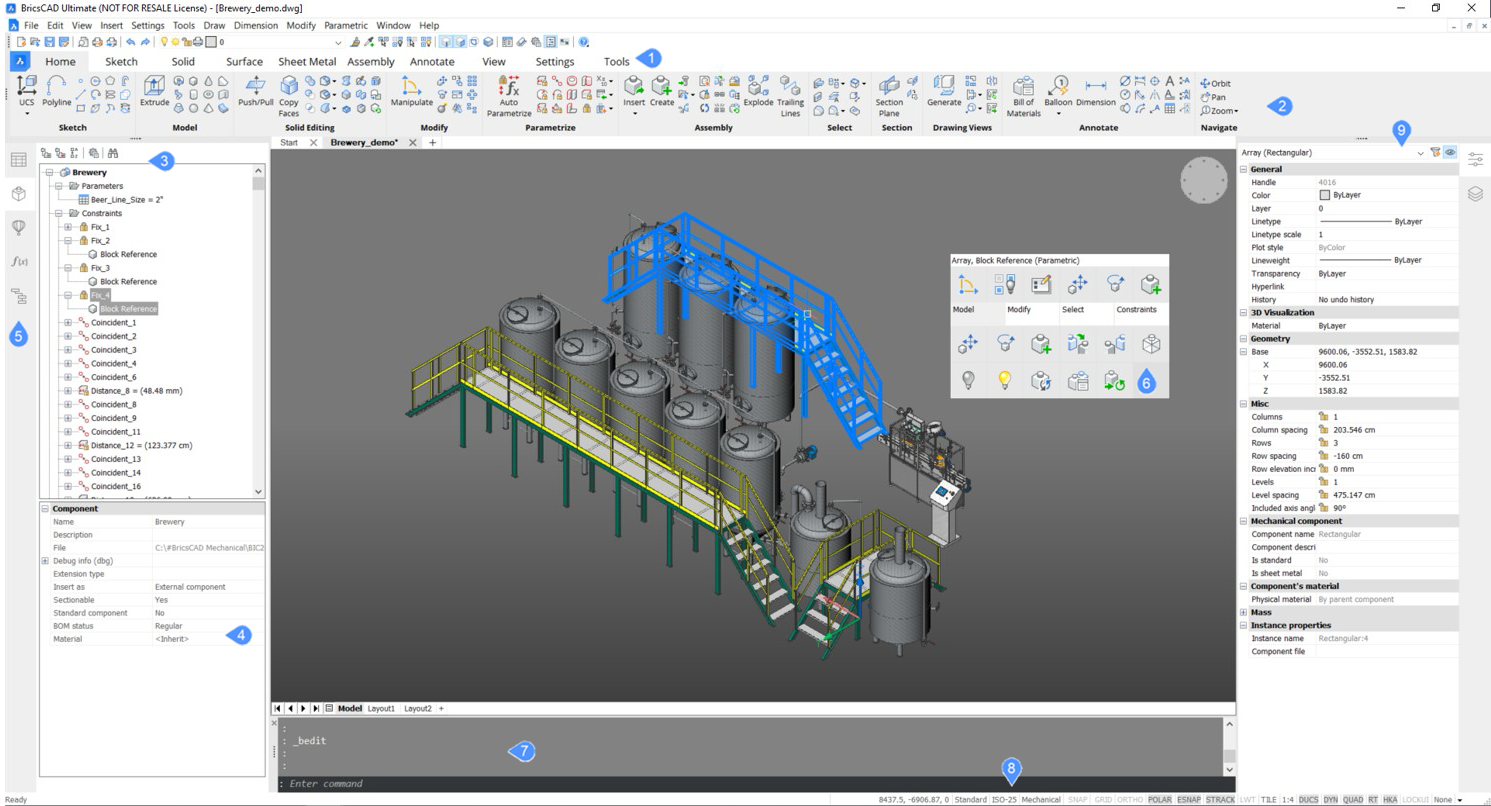
Task: Collapse the Parameters node in tree
Action: pyautogui.click(x=59, y=186)
